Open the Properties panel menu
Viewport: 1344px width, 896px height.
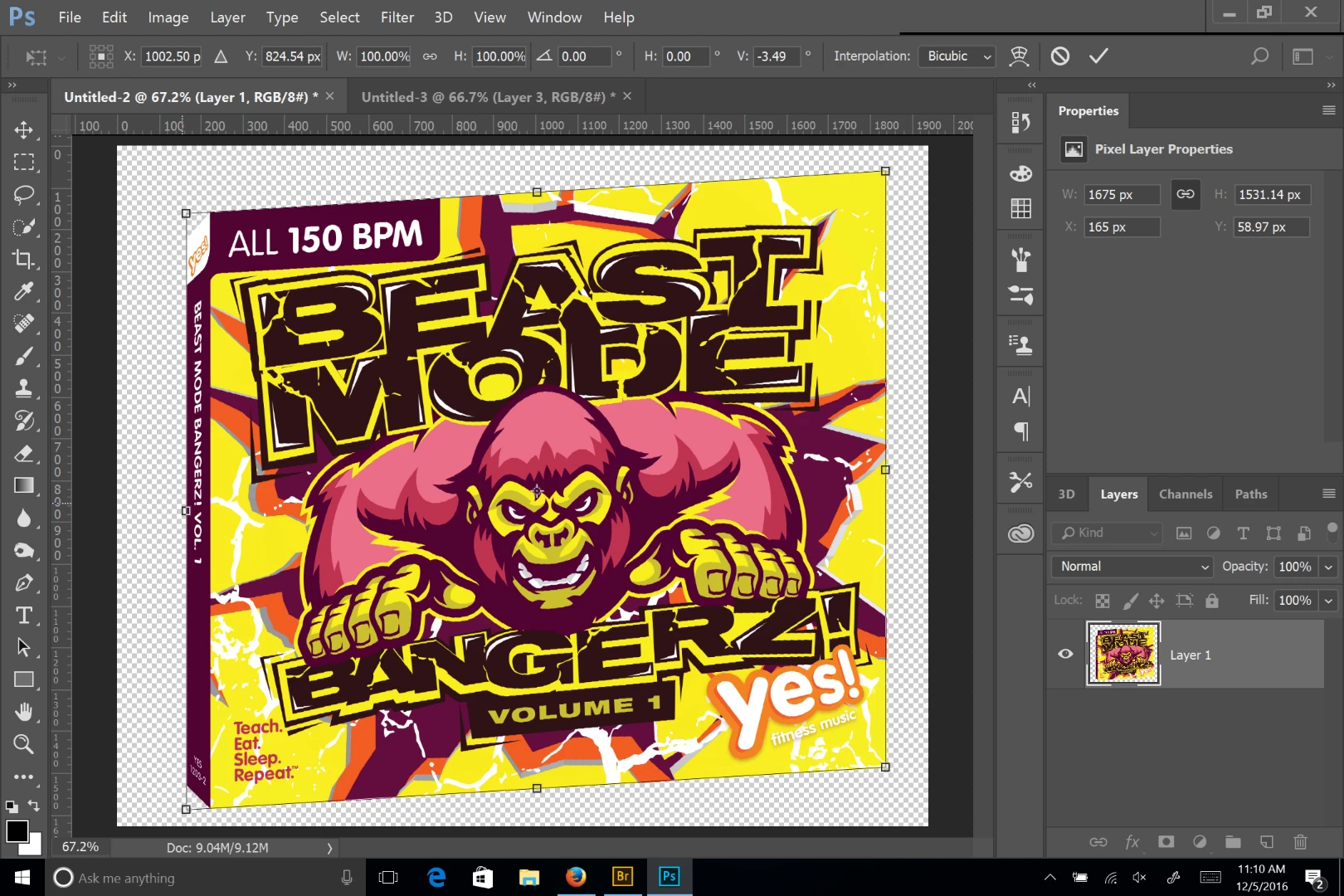coord(1328,110)
